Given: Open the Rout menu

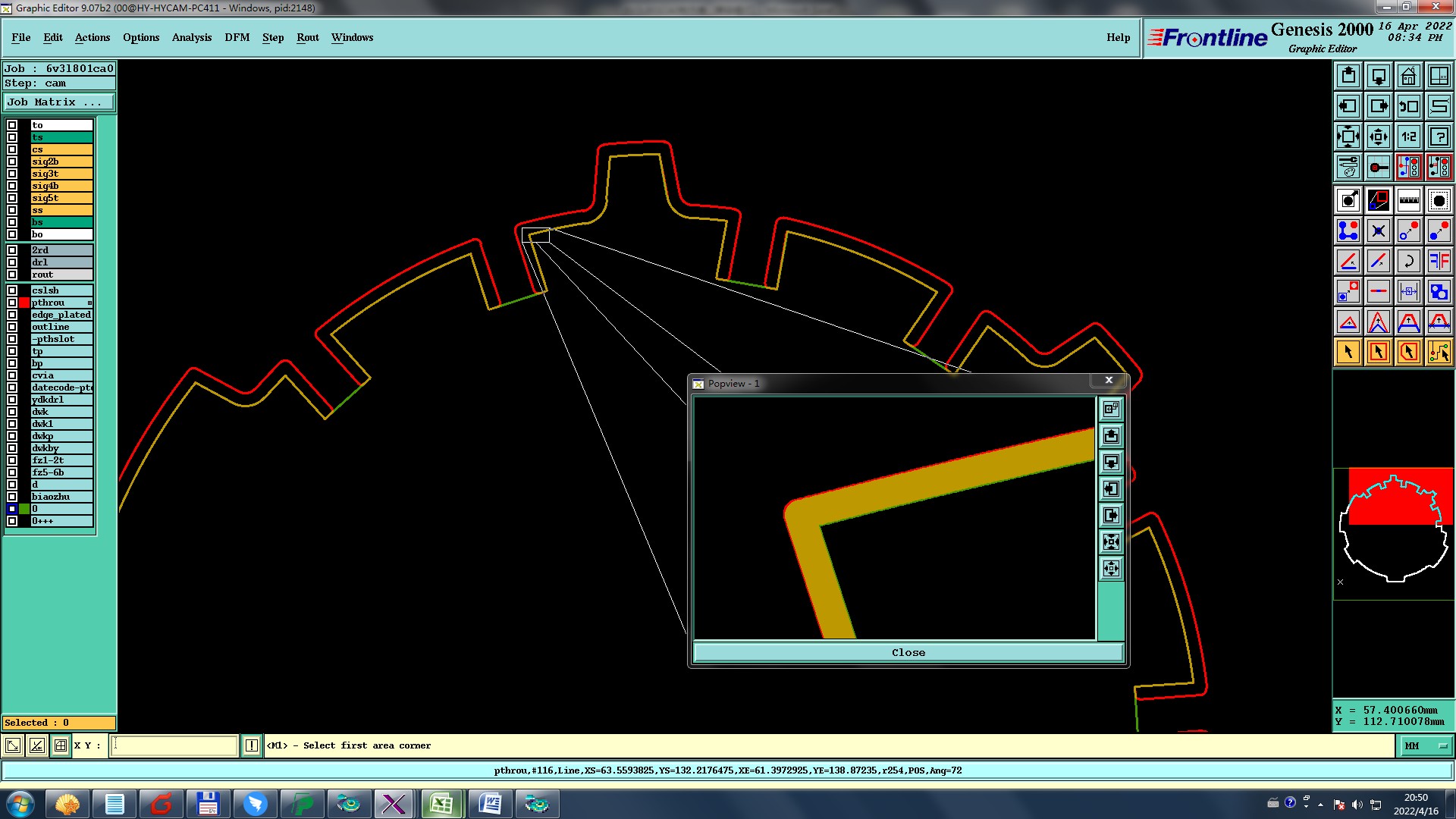Looking at the screenshot, I should pyautogui.click(x=308, y=37).
